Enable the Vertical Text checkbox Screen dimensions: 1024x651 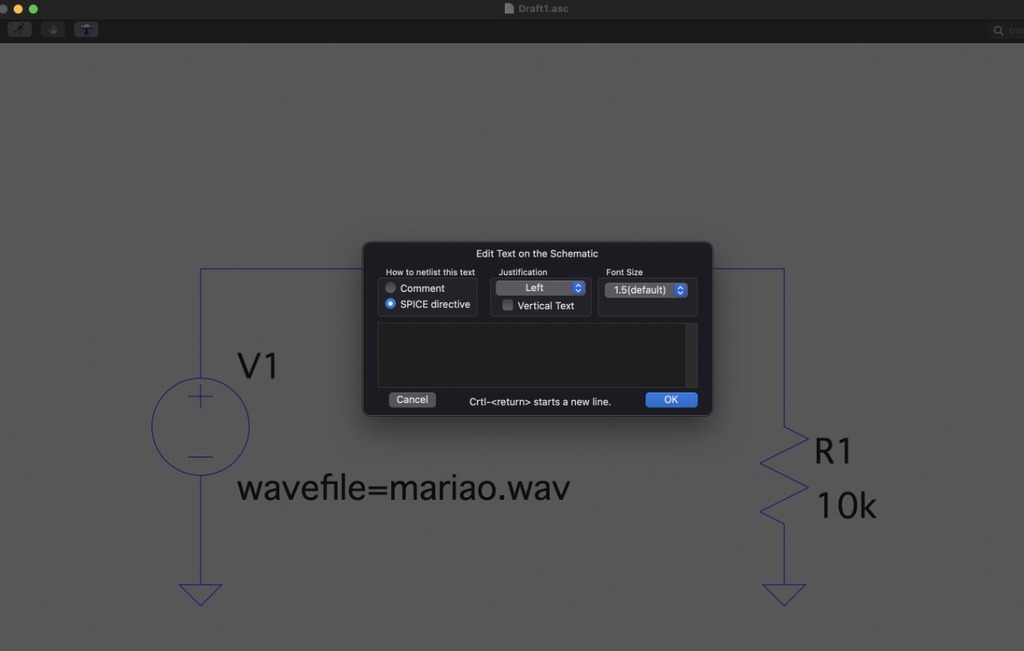coord(508,306)
